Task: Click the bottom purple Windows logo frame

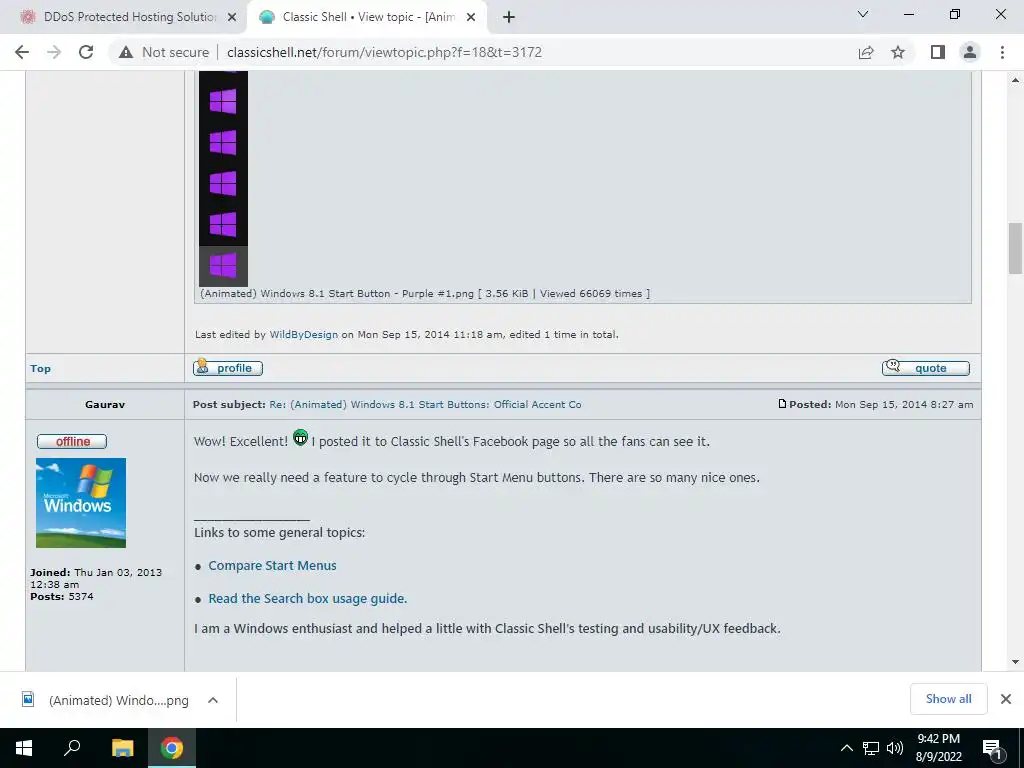Action: pos(223,266)
